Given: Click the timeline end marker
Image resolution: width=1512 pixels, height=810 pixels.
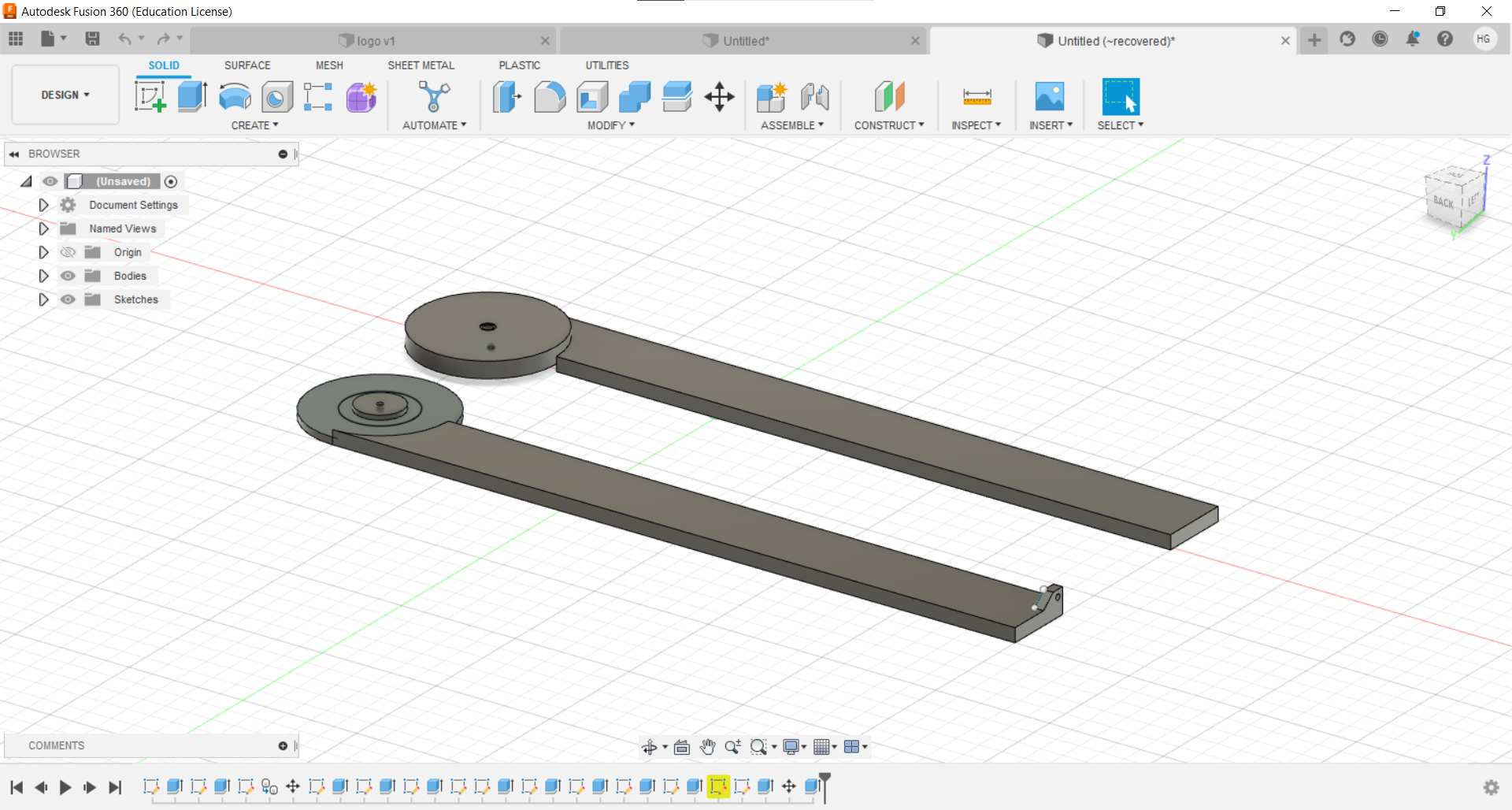Looking at the screenshot, I should (x=825, y=787).
